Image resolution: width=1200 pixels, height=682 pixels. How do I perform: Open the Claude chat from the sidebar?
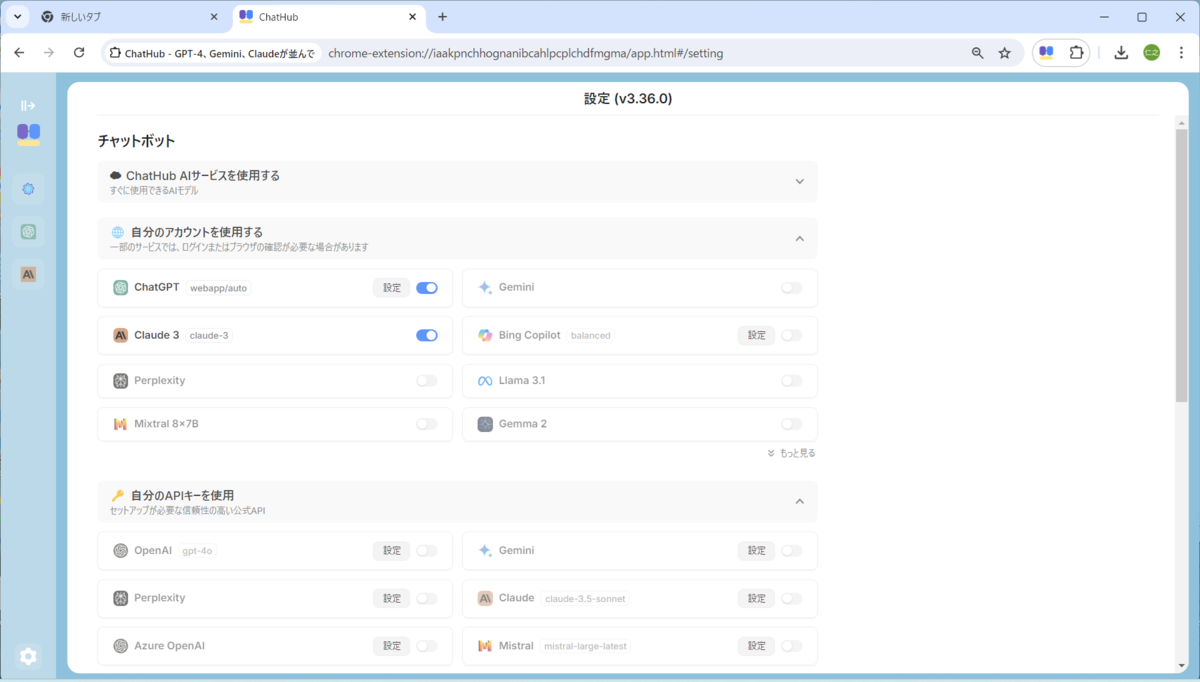point(28,274)
